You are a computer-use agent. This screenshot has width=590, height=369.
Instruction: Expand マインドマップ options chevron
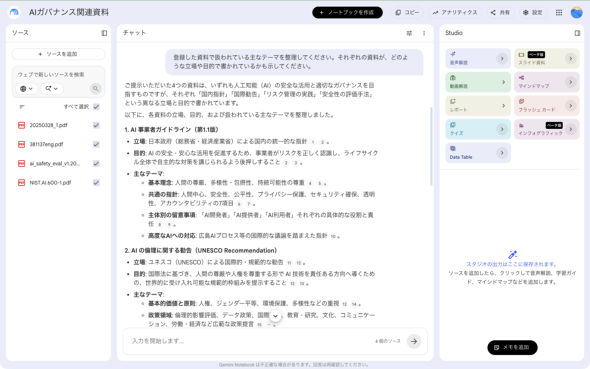570,82
